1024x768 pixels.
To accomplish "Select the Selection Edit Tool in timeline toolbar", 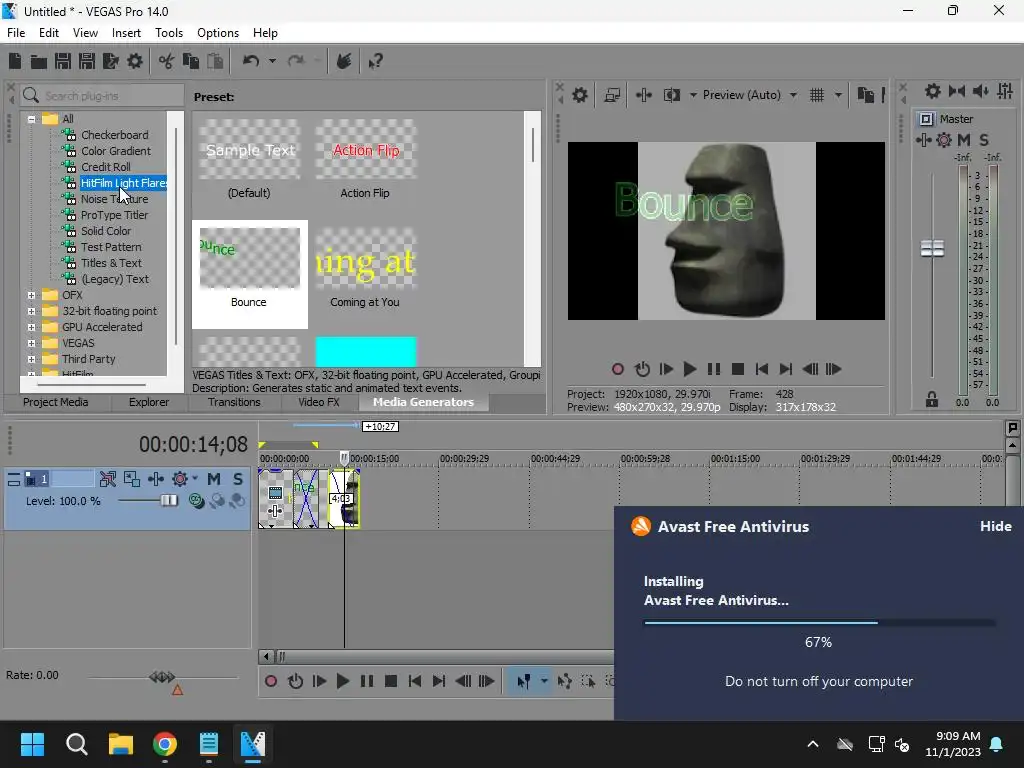I will (x=588, y=681).
